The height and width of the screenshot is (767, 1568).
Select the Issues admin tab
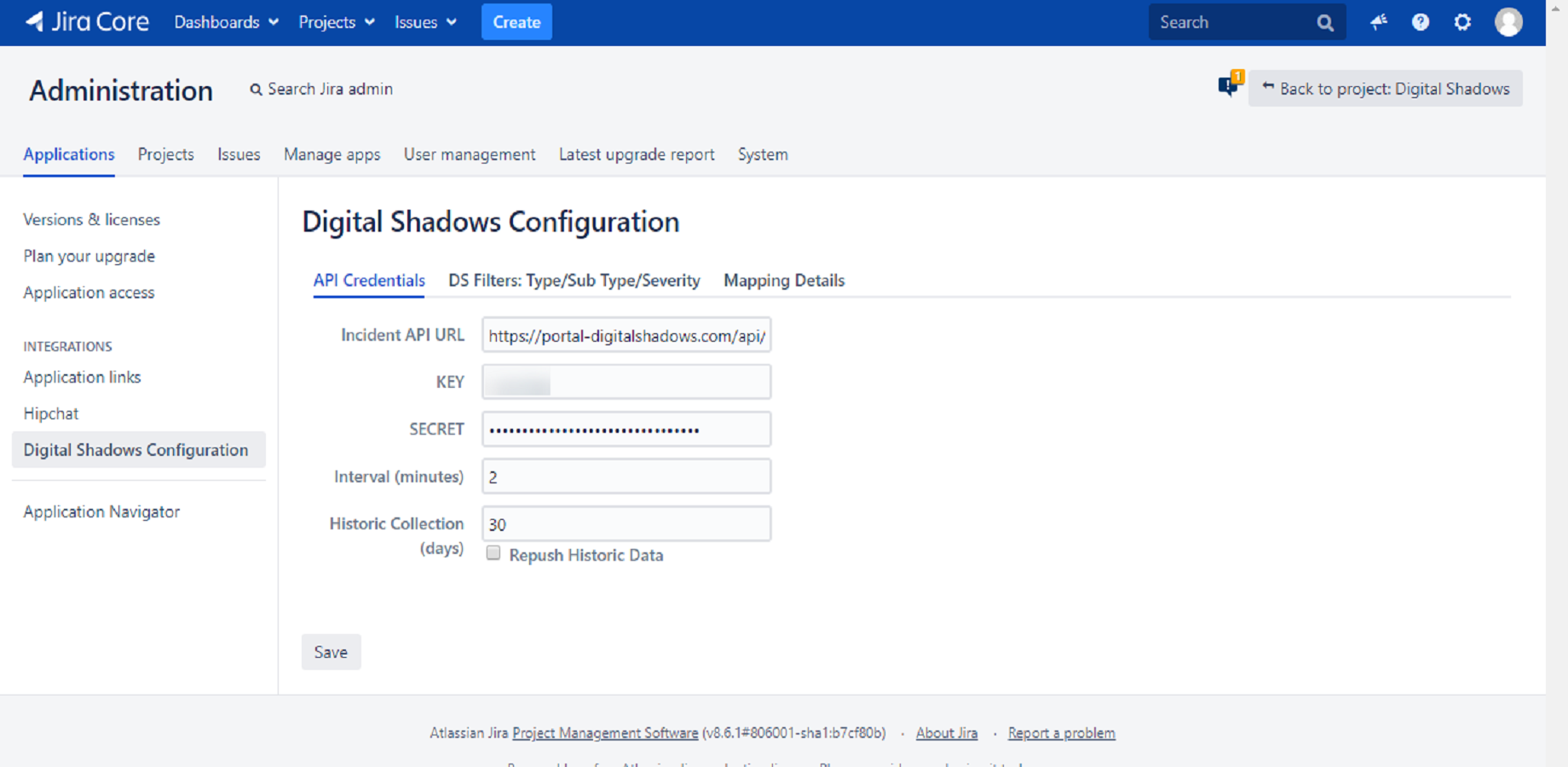[x=239, y=154]
